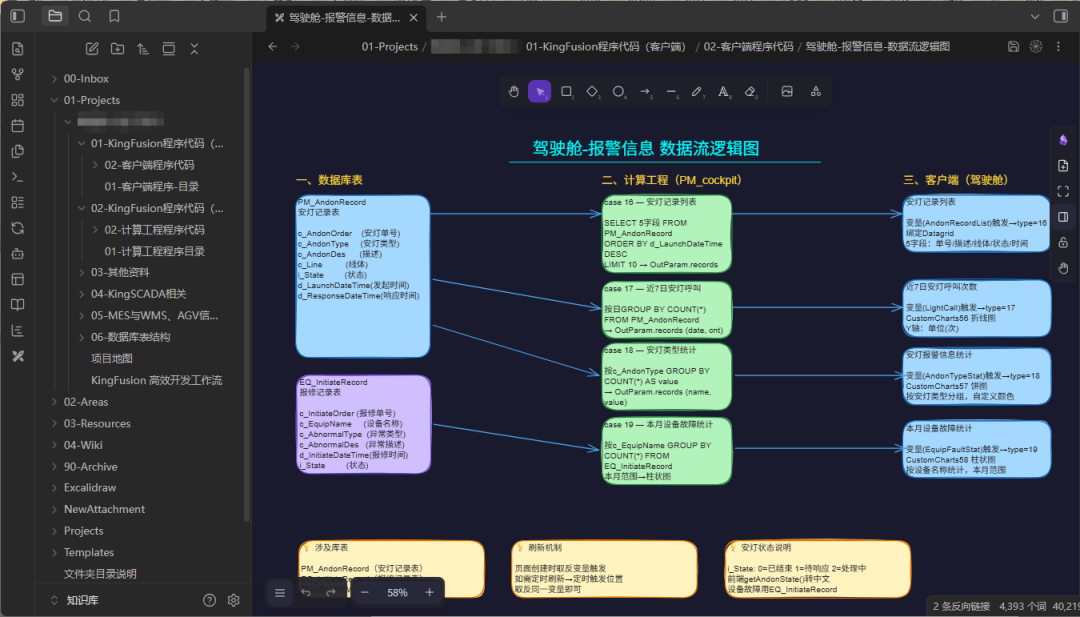Navigate back with left arrow

[x=273, y=47]
